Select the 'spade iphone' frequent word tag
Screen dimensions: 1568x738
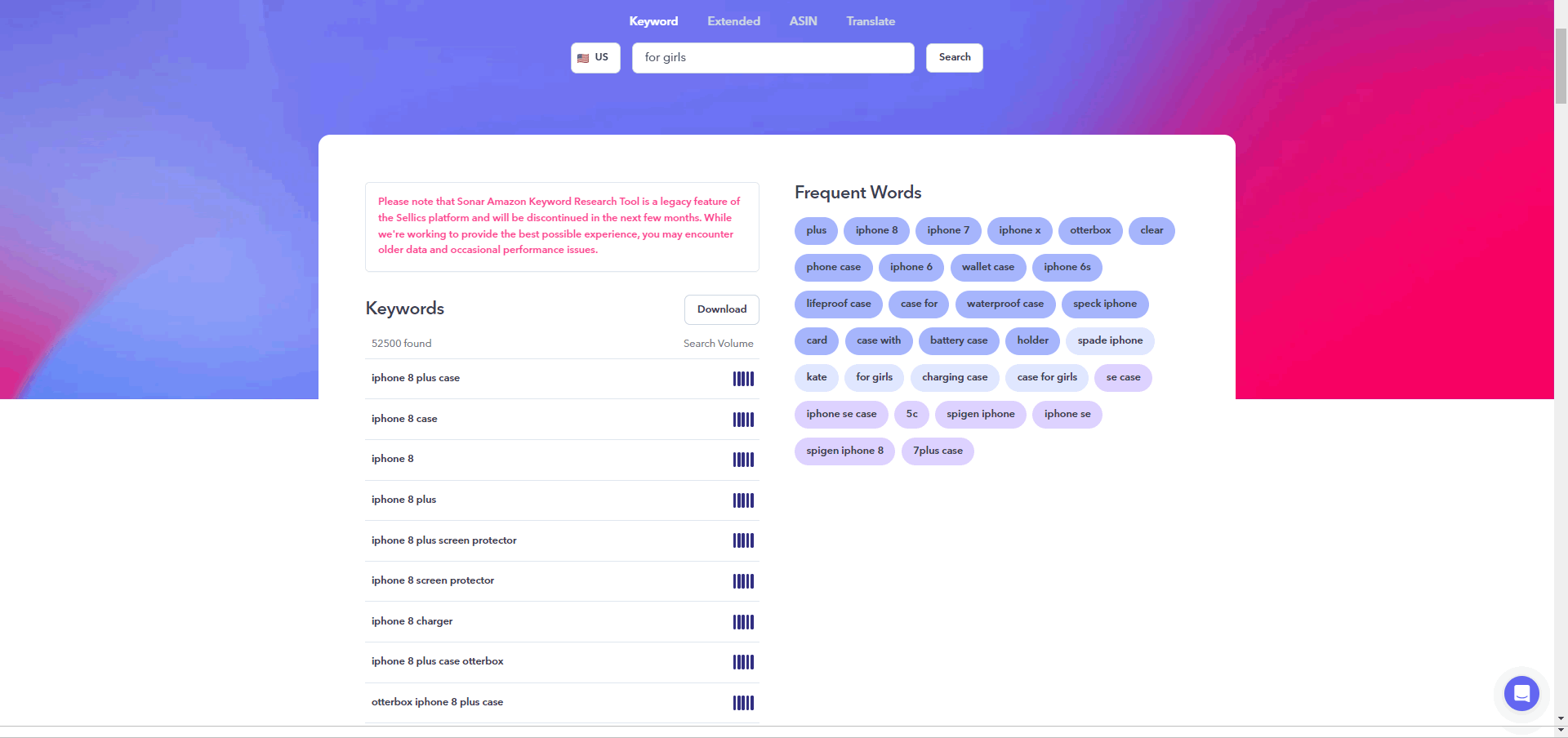pyautogui.click(x=1110, y=341)
